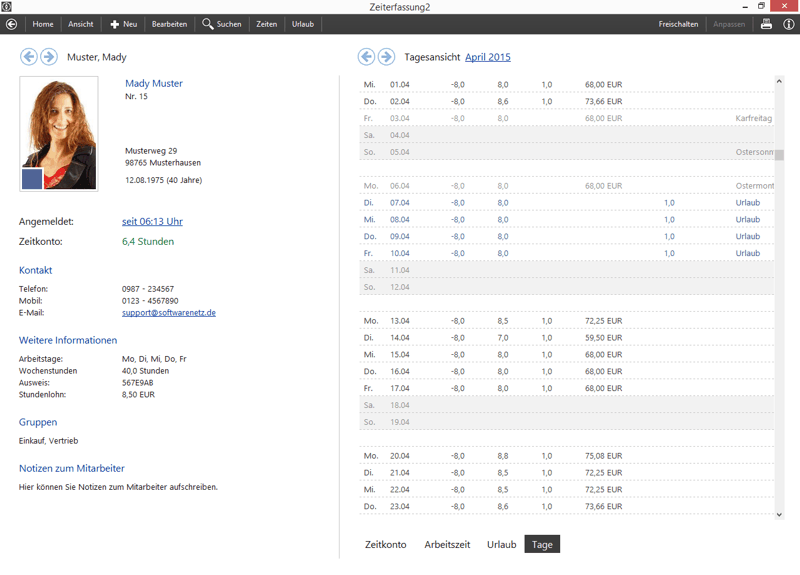The height and width of the screenshot is (575, 800).
Task: Click the back arrow in the toolbar
Action: (x=11, y=24)
